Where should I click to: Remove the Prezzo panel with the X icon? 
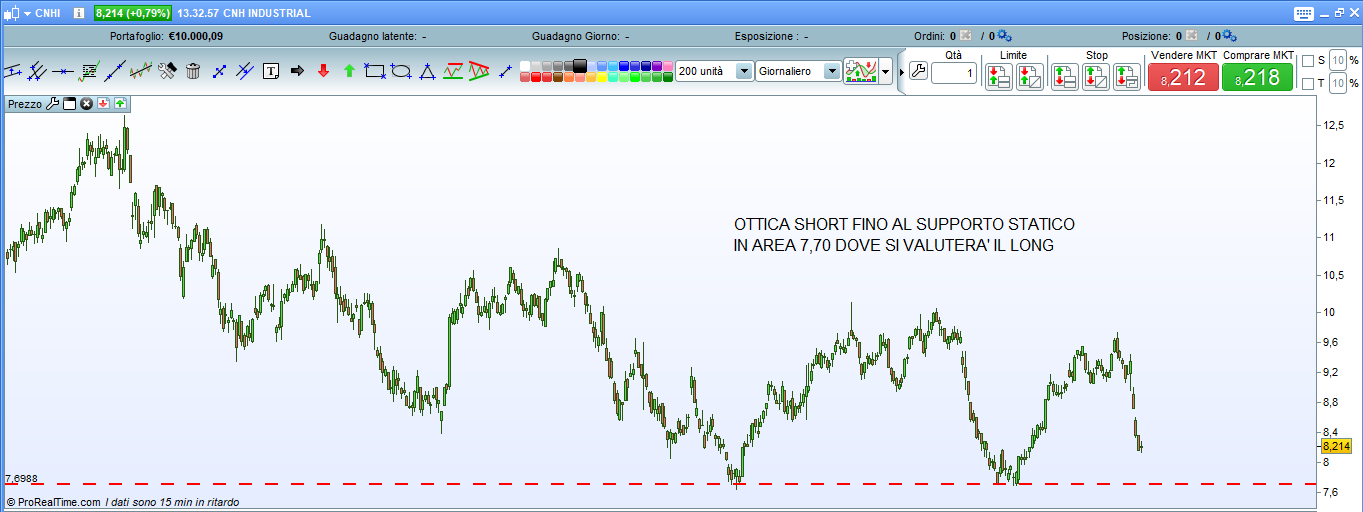(86, 103)
